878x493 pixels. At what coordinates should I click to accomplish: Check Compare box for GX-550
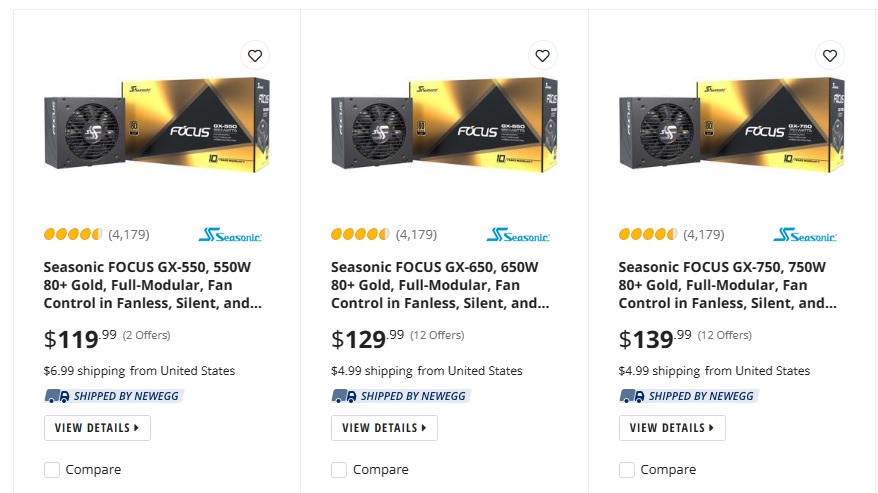coord(52,469)
